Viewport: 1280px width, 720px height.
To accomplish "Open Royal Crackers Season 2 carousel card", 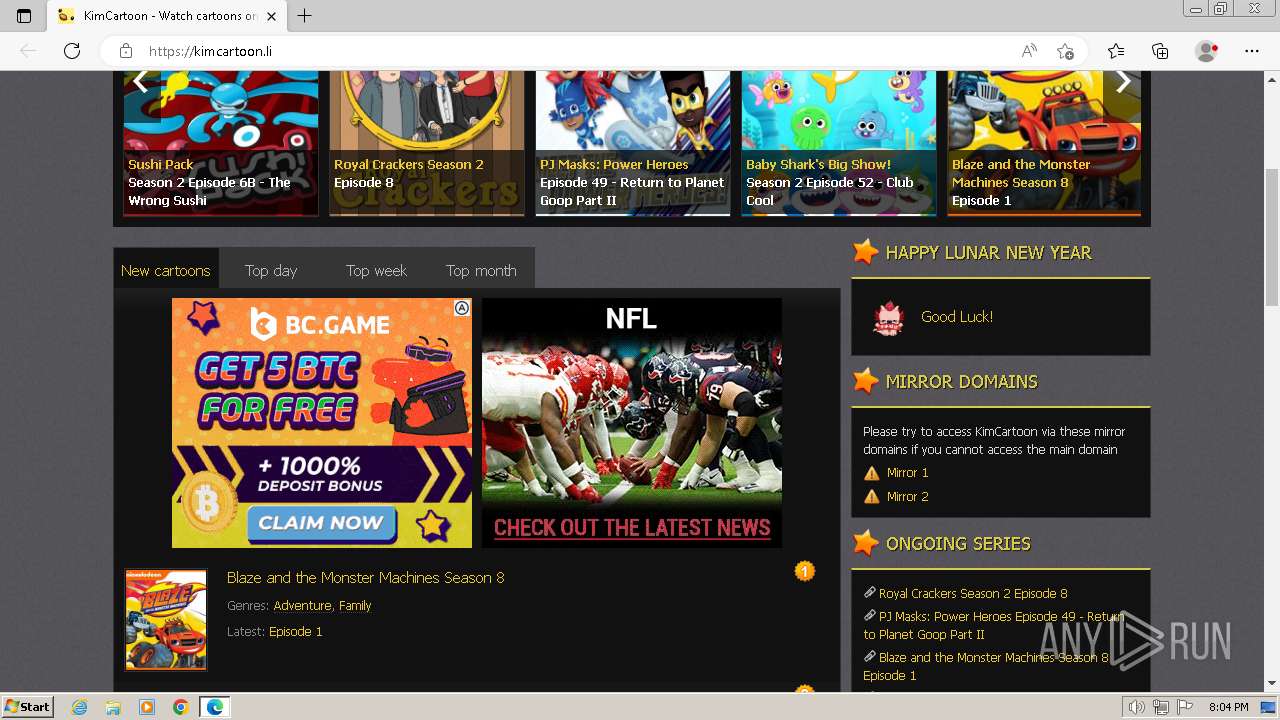I will (x=427, y=142).
